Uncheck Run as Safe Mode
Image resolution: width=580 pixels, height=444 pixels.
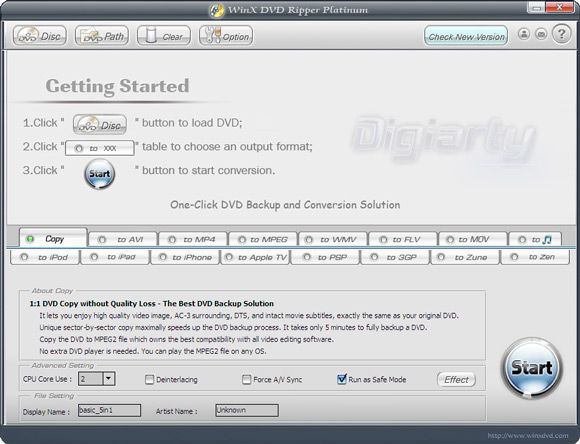[342, 379]
